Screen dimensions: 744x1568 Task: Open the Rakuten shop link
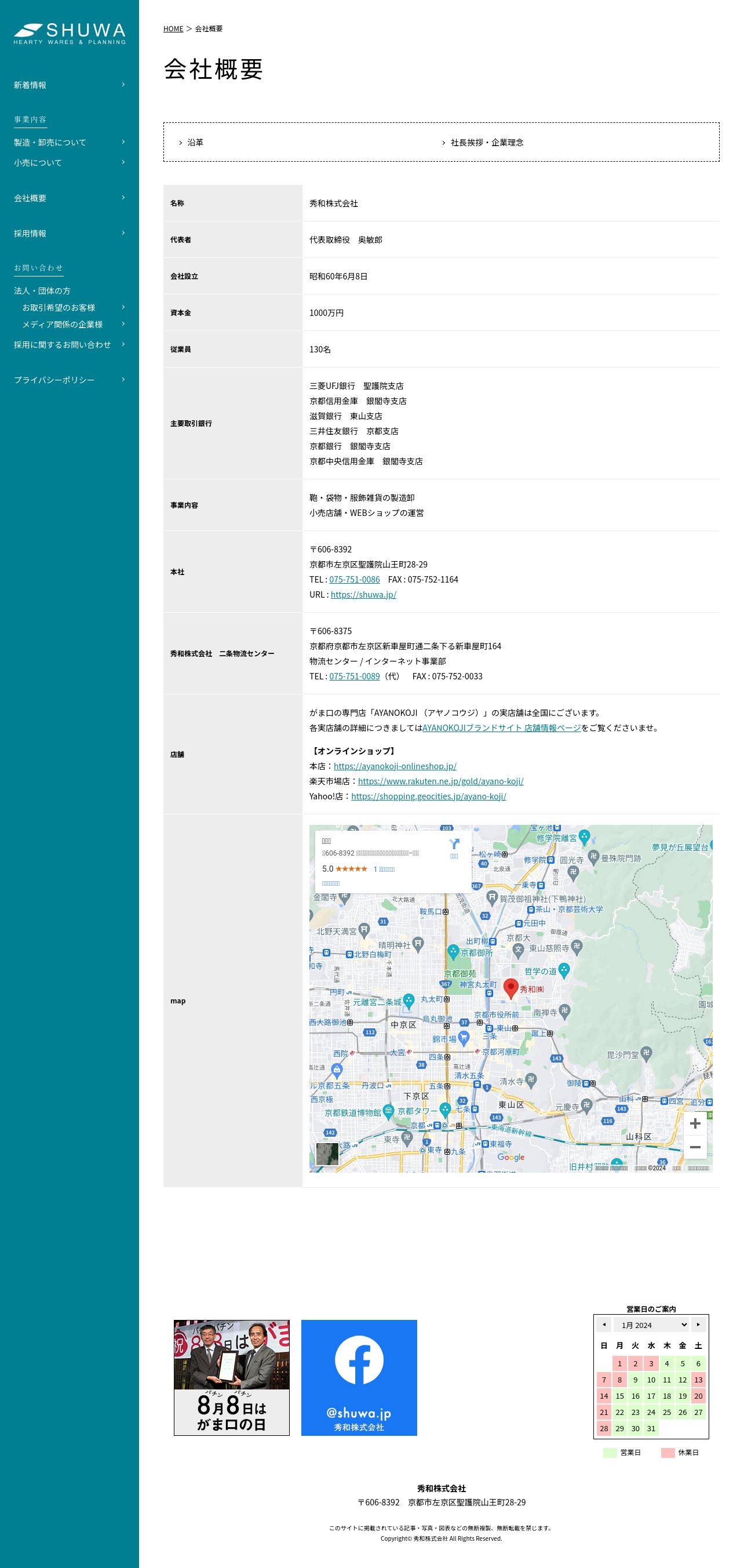(x=440, y=781)
